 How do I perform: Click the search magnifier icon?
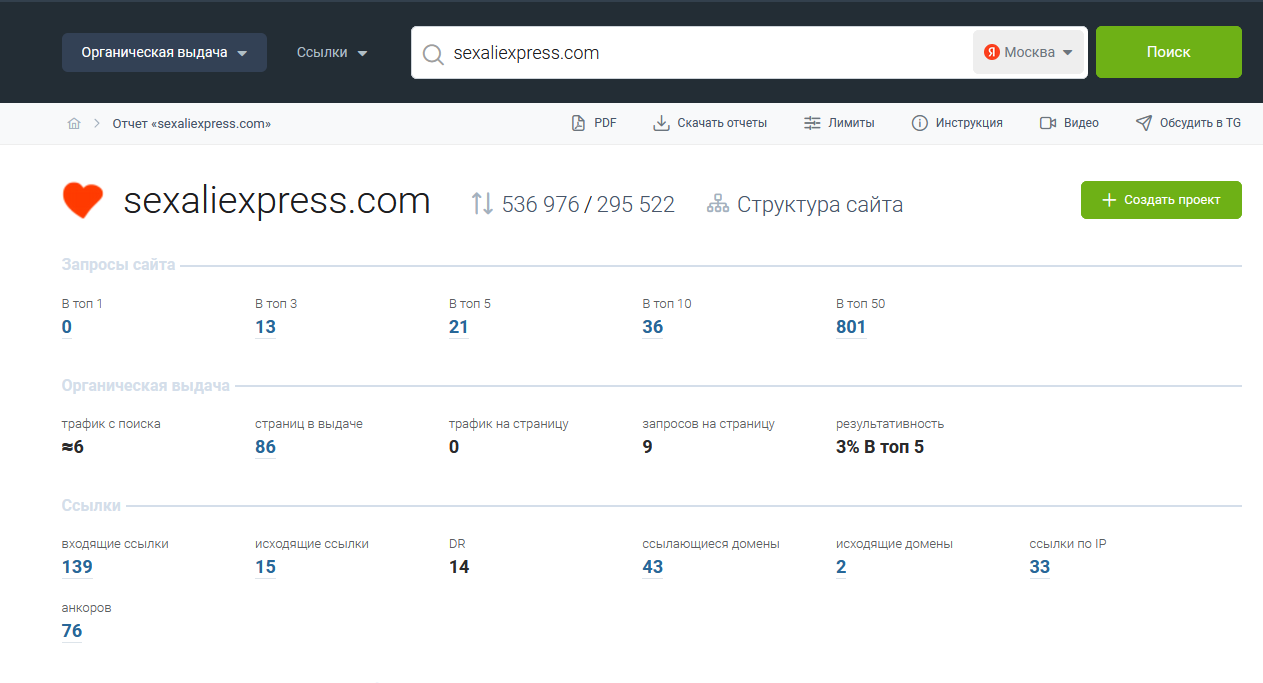coord(433,54)
